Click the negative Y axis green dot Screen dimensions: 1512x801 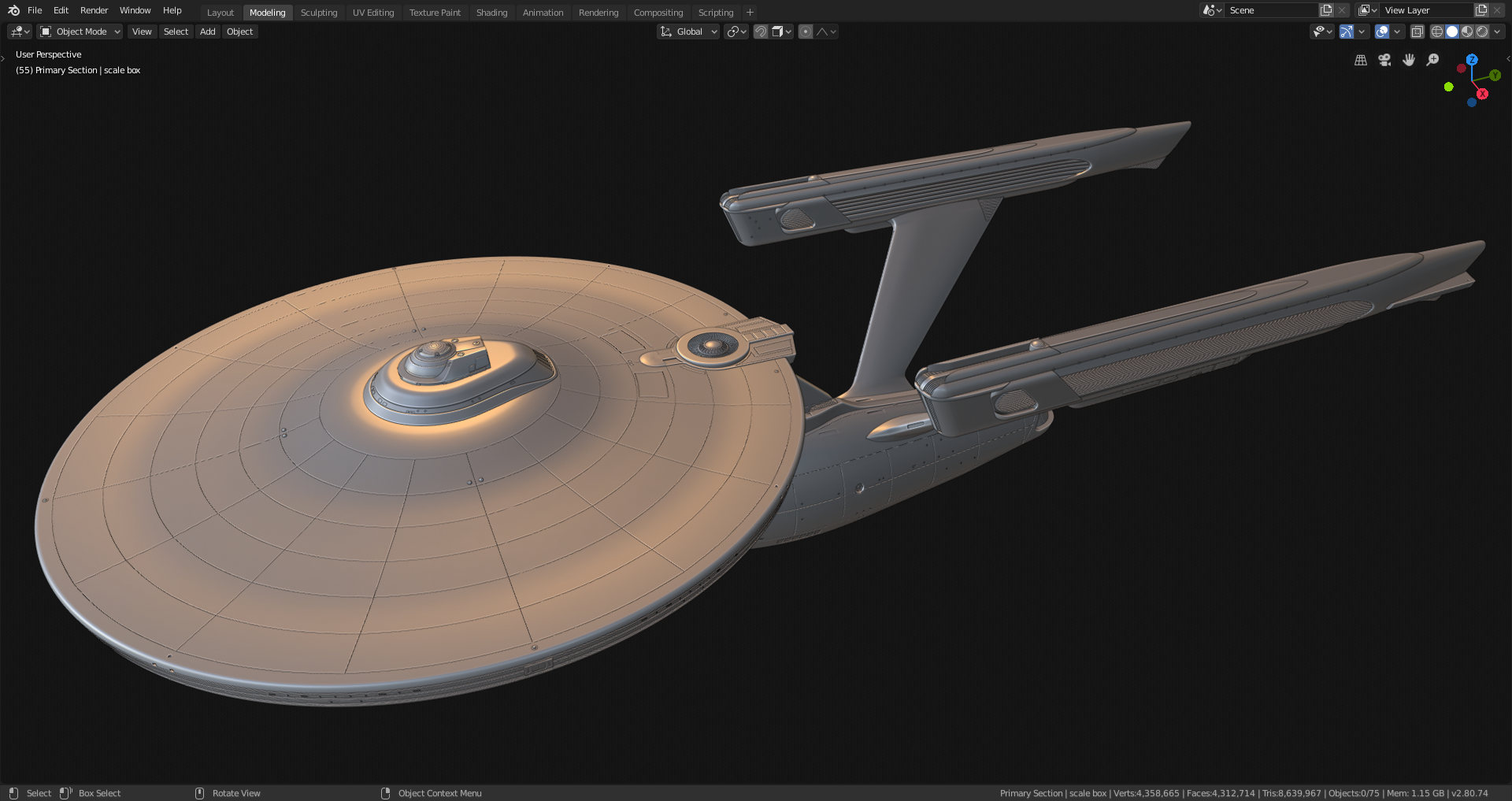click(x=1448, y=87)
